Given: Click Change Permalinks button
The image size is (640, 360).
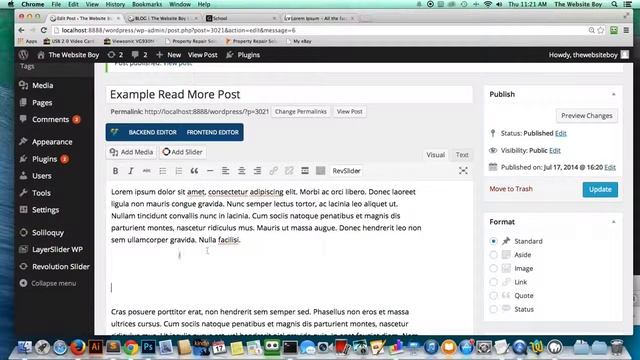Looking at the screenshot, I should pos(300,111).
